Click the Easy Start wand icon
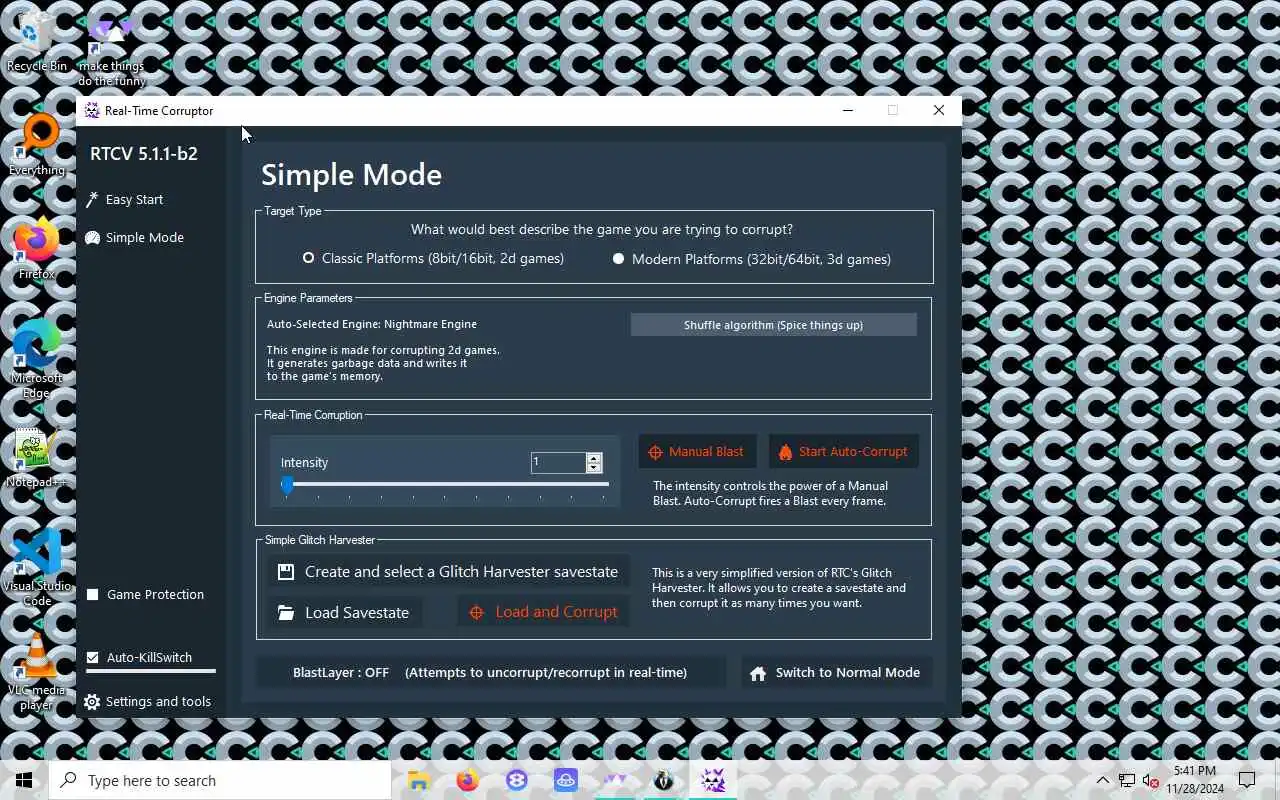 coord(92,199)
